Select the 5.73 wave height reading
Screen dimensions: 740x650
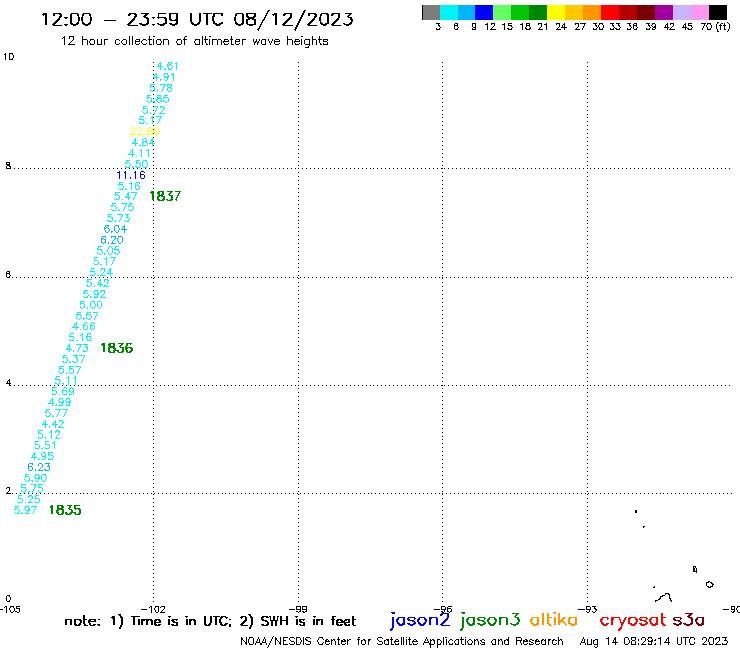point(118,218)
